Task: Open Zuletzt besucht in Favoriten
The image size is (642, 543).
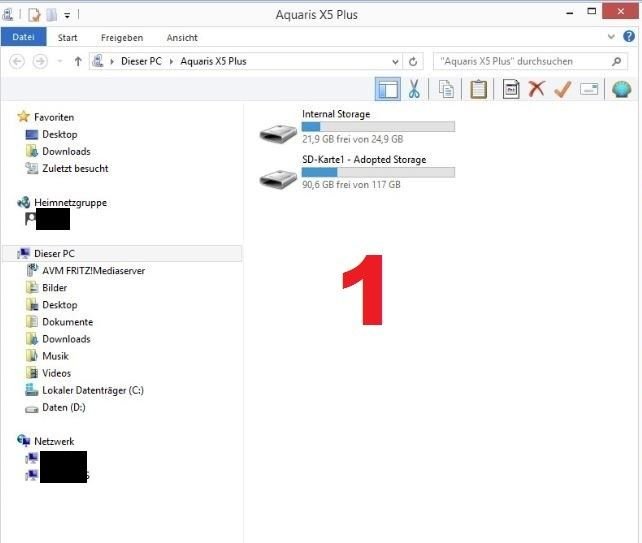Action: (x=75, y=169)
